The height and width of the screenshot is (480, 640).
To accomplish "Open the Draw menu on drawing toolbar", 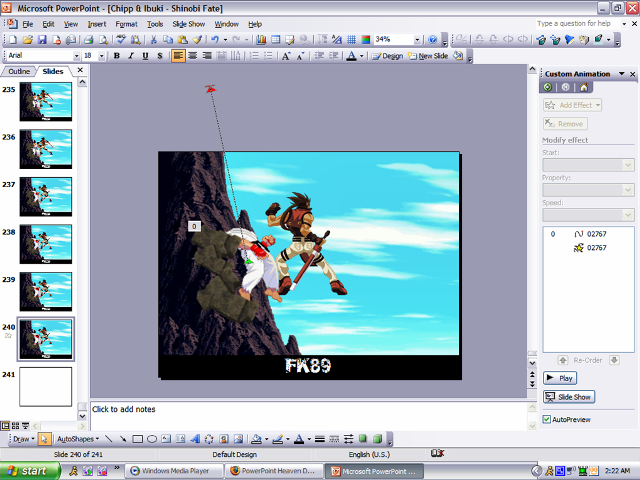I will pos(24,439).
